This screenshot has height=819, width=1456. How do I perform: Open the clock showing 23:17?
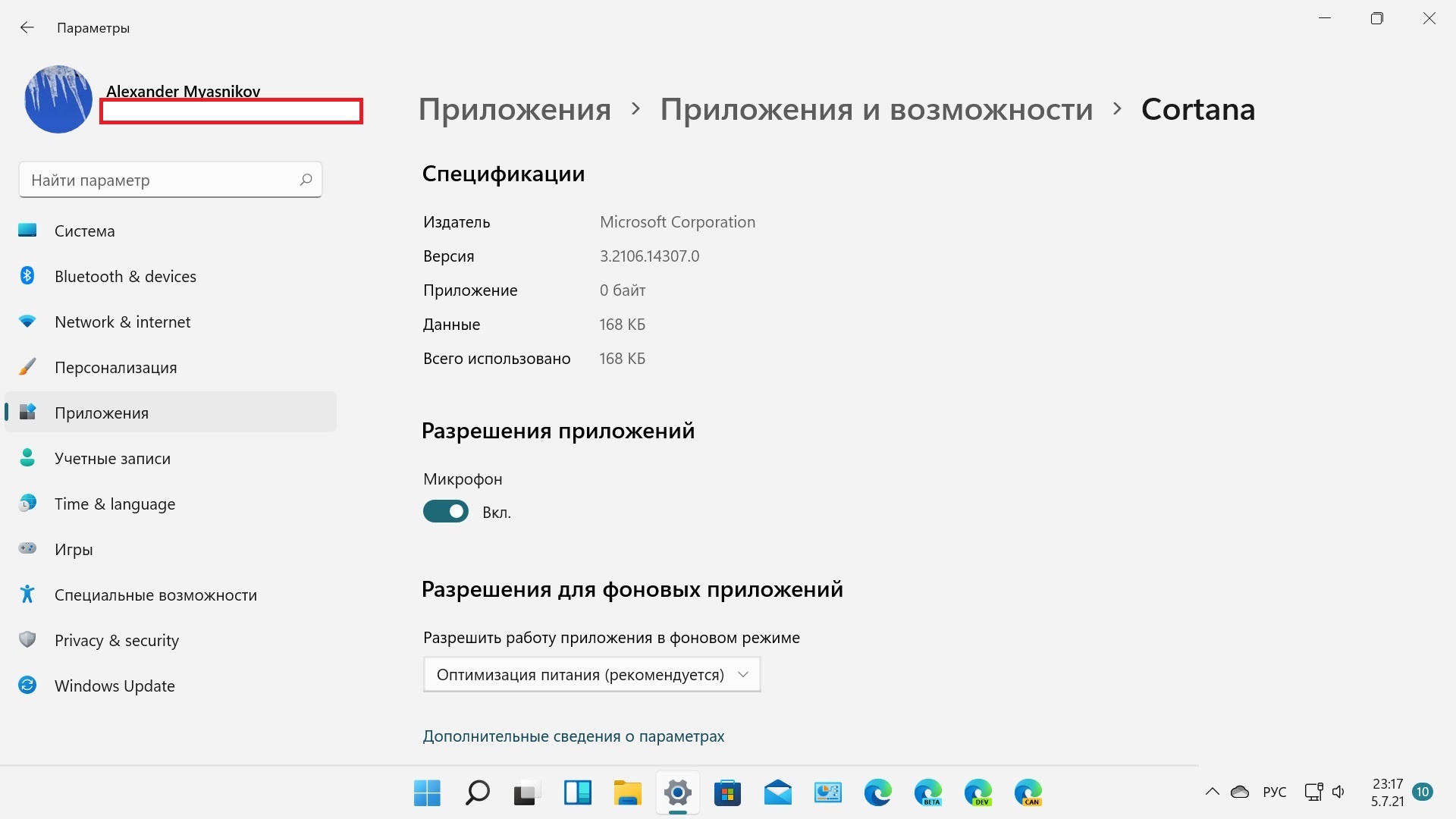pos(1388,792)
